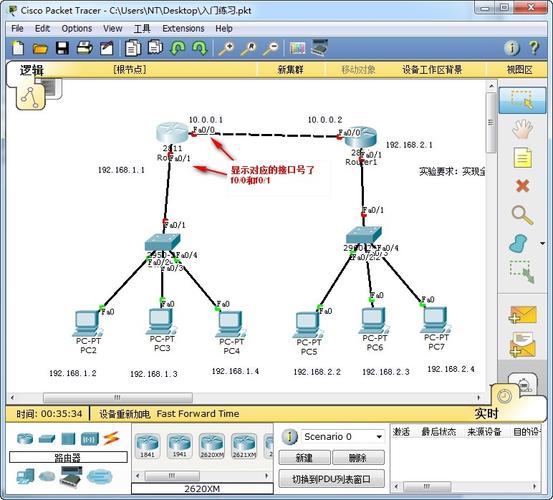
Task: Select the Routers device category icon
Action: (x=25, y=439)
